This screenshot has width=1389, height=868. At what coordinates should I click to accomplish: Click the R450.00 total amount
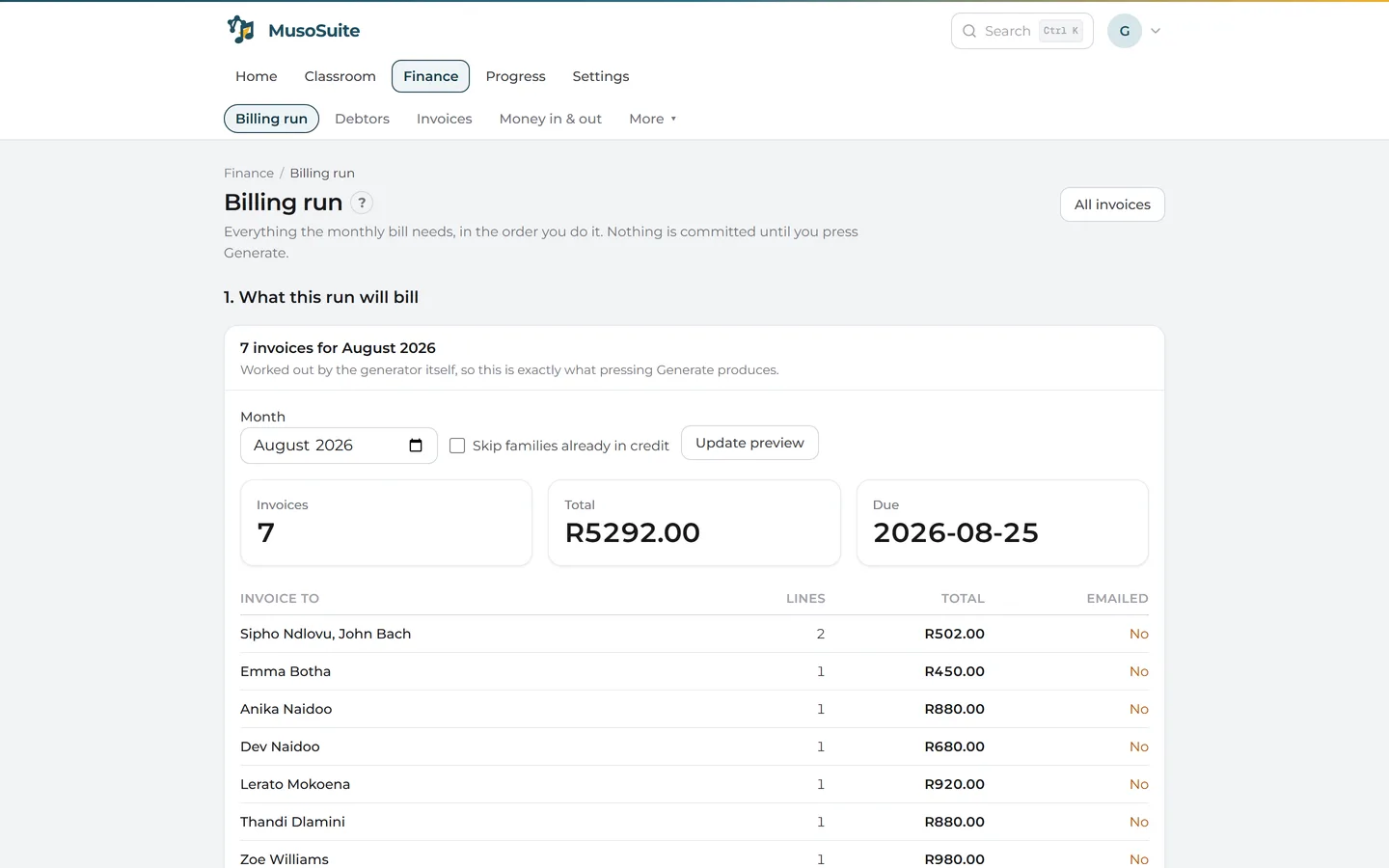tap(954, 671)
